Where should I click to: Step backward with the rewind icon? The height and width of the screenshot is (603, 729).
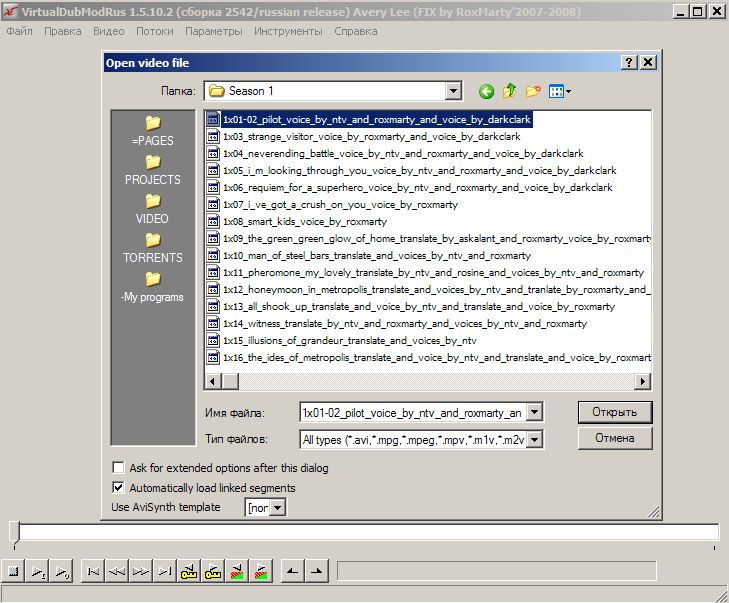tap(117, 571)
